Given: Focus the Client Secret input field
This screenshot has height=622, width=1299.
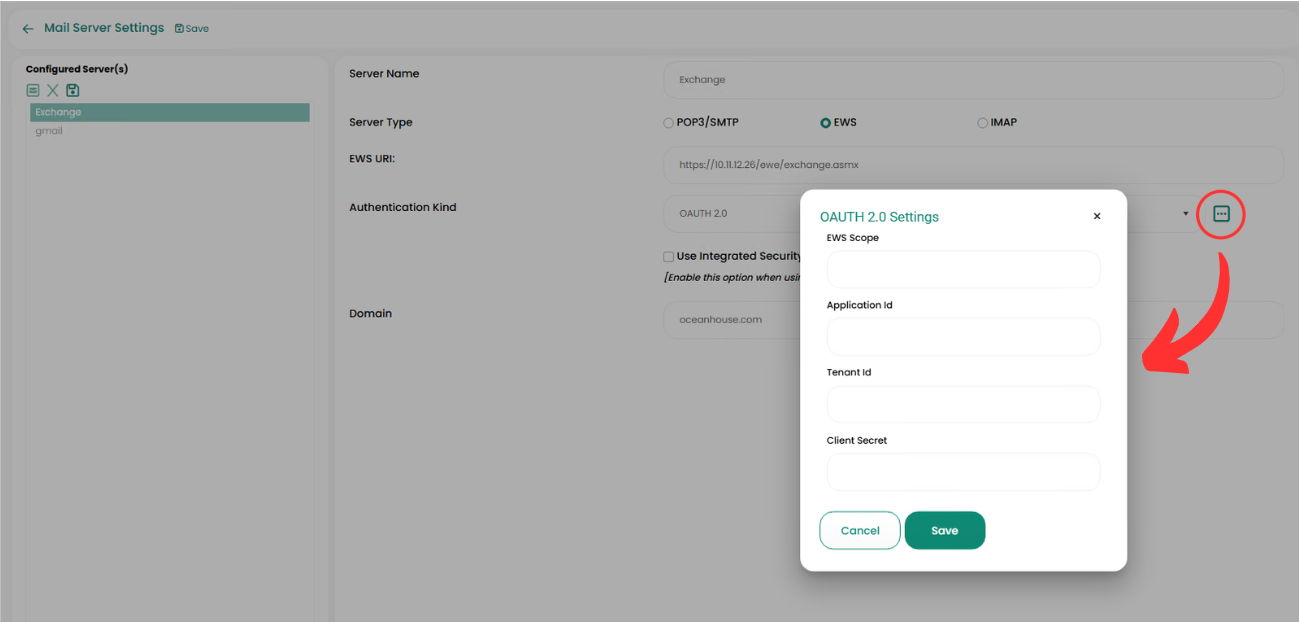Looking at the screenshot, I should pos(963,472).
